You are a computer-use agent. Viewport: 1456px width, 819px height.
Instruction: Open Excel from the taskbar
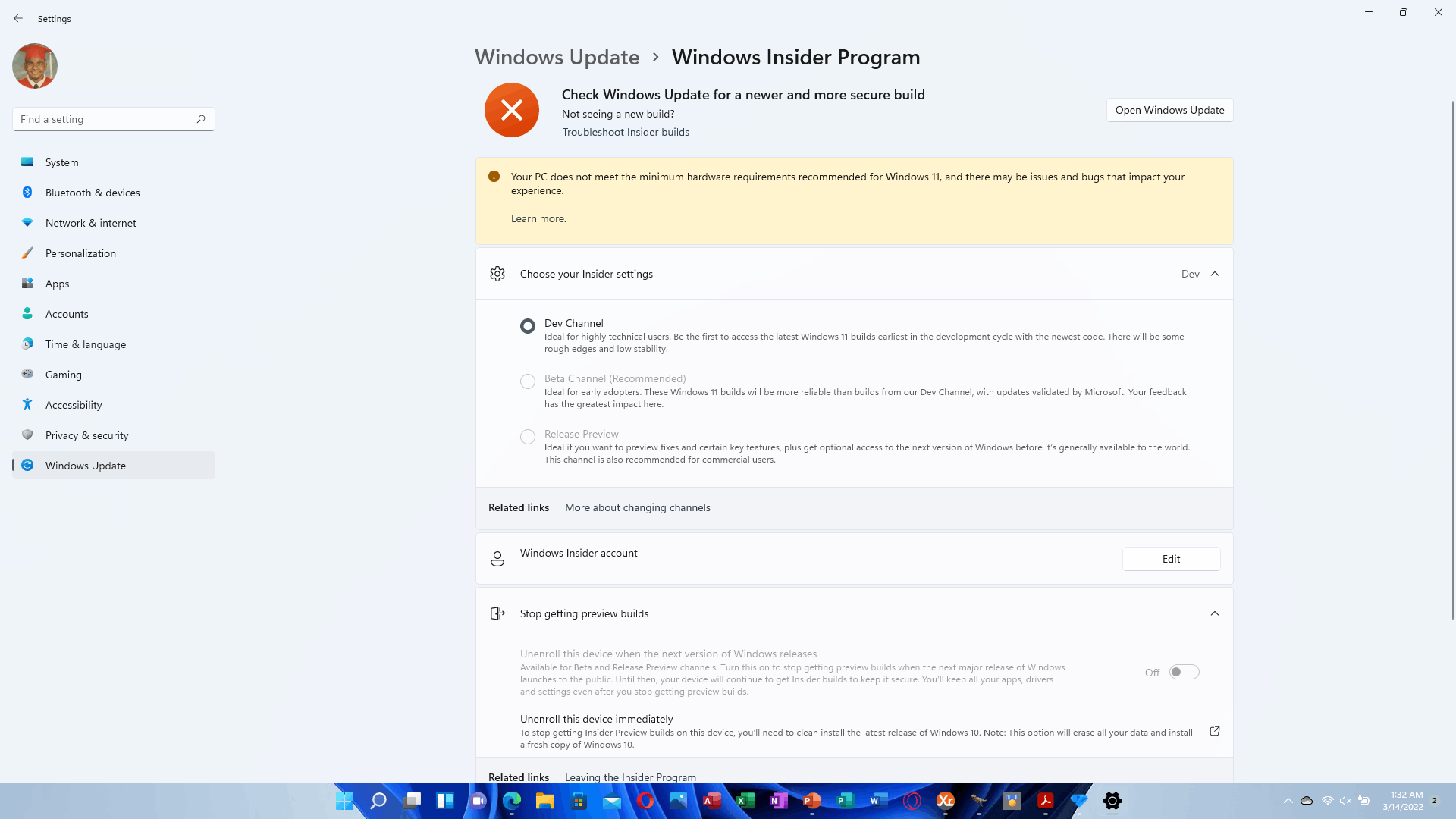pos(745,801)
